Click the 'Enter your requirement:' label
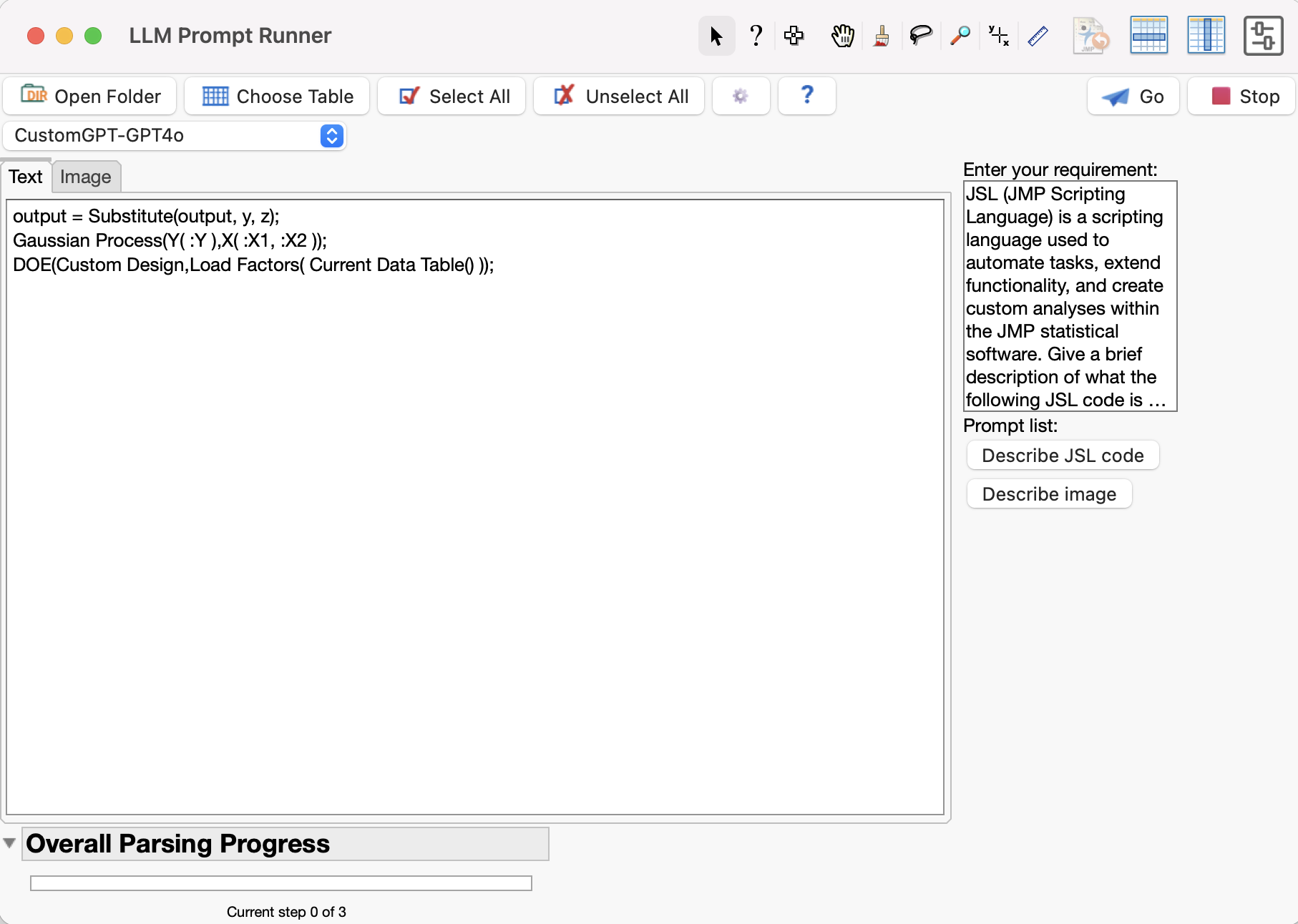Viewport: 1298px width, 924px height. click(1060, 169)
